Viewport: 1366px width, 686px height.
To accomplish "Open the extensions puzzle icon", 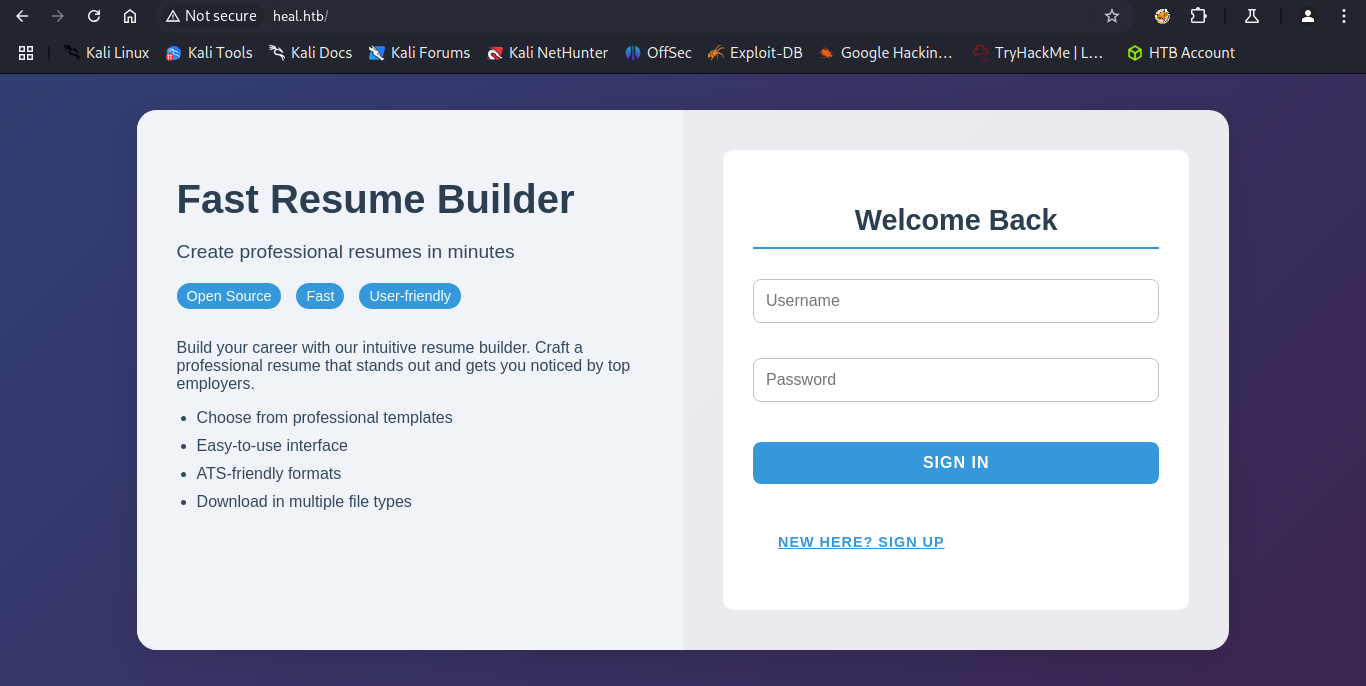I will (x=1198, y=16).
